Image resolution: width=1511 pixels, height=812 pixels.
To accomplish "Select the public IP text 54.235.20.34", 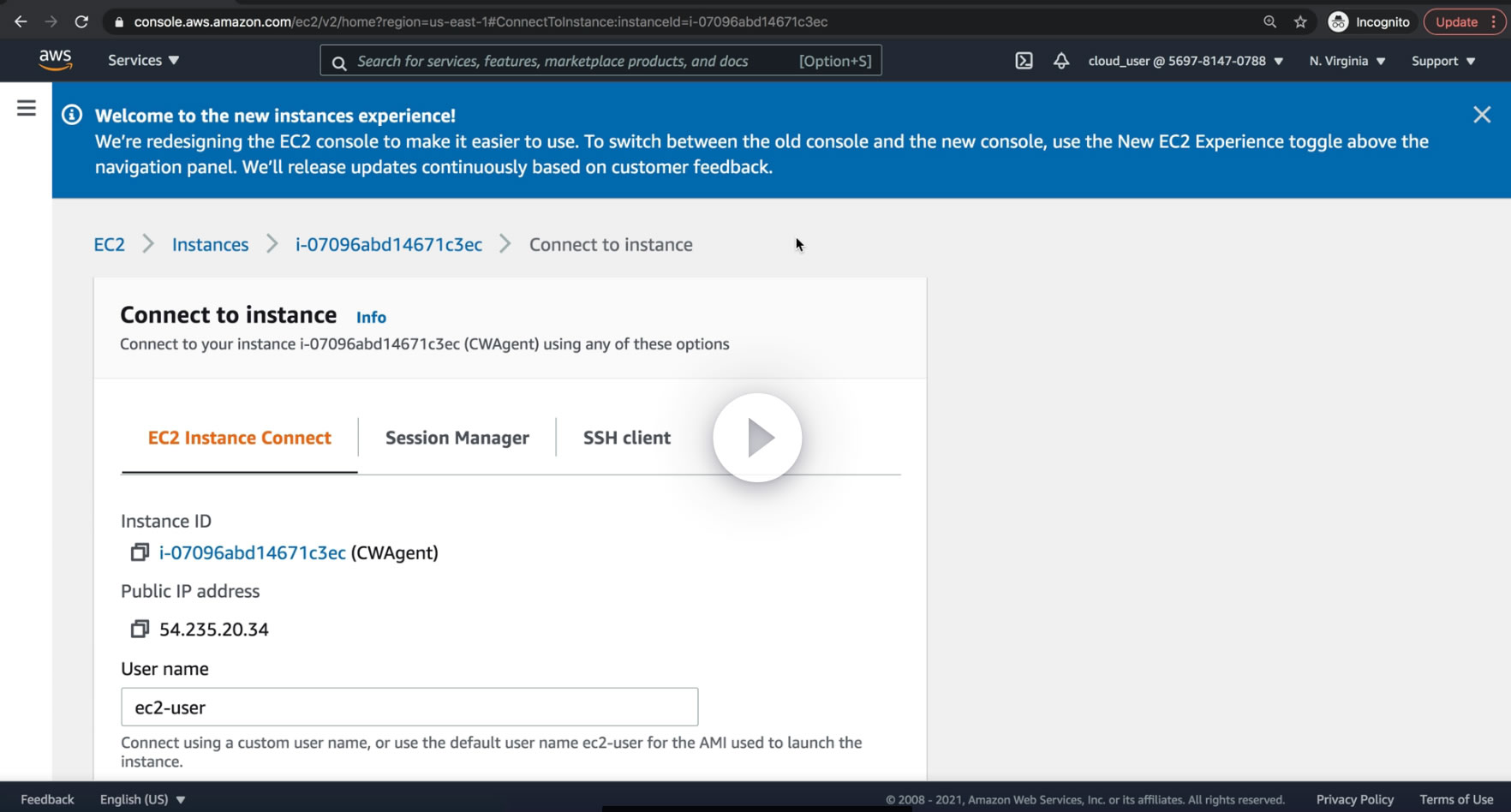I will point(214,630).
